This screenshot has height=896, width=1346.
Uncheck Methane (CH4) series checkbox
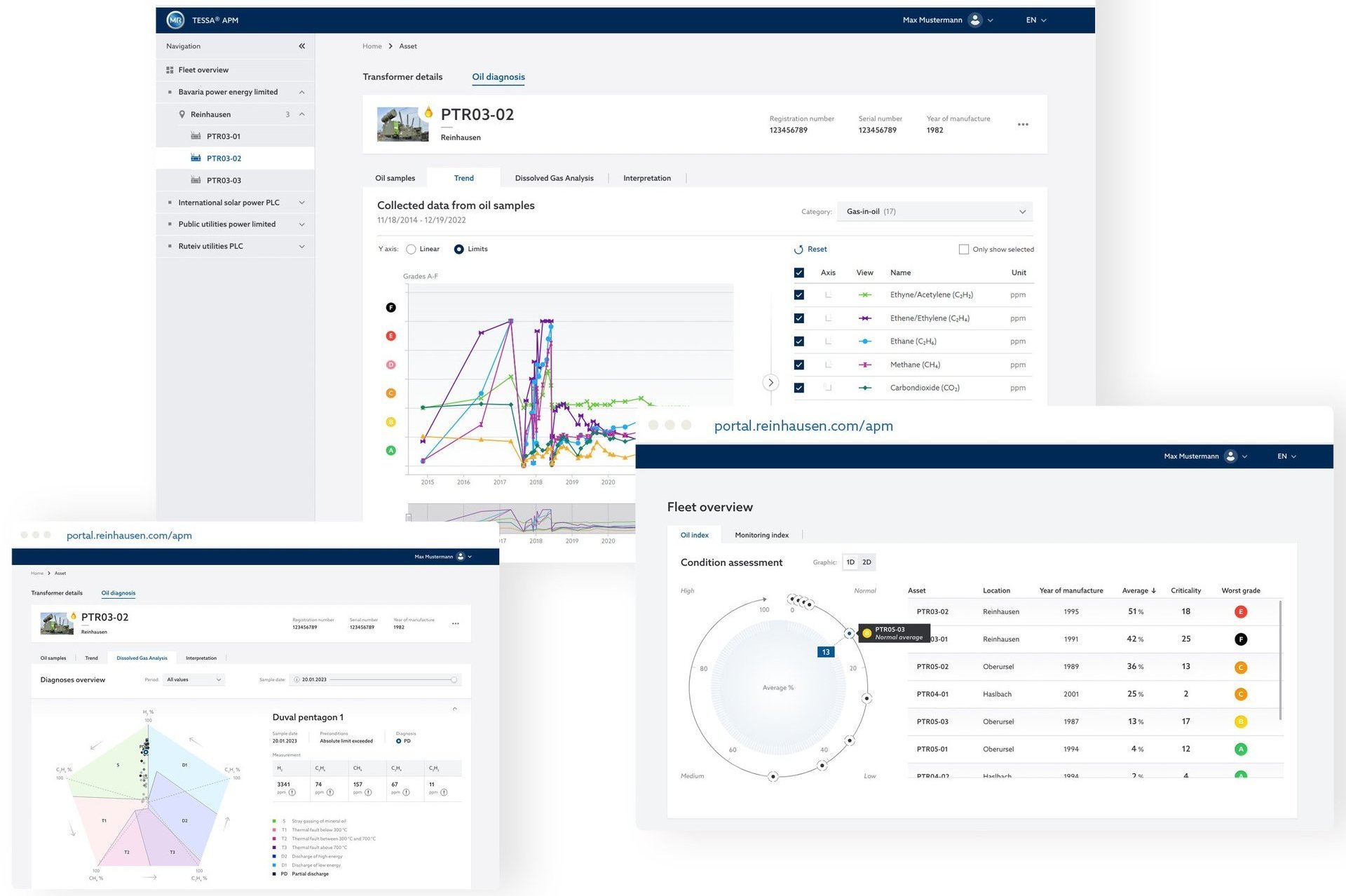[799, 365]
